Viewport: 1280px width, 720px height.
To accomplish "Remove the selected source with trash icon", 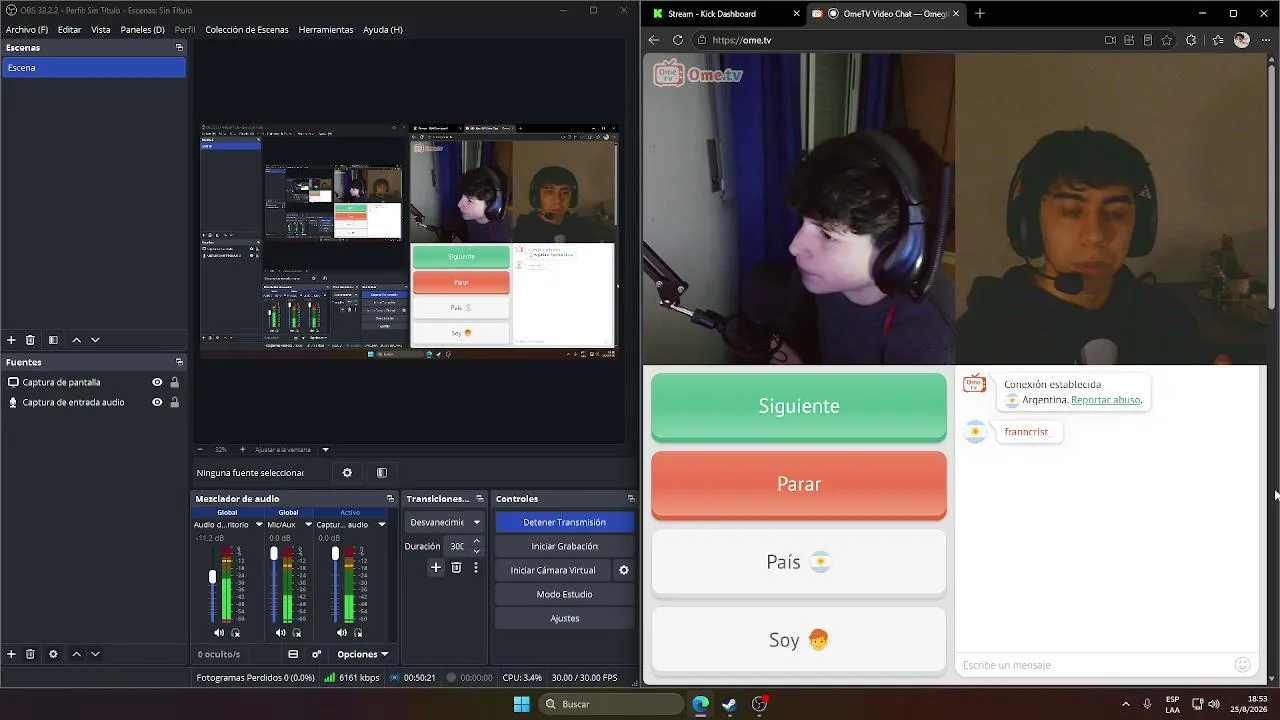I will click(30, 654).
